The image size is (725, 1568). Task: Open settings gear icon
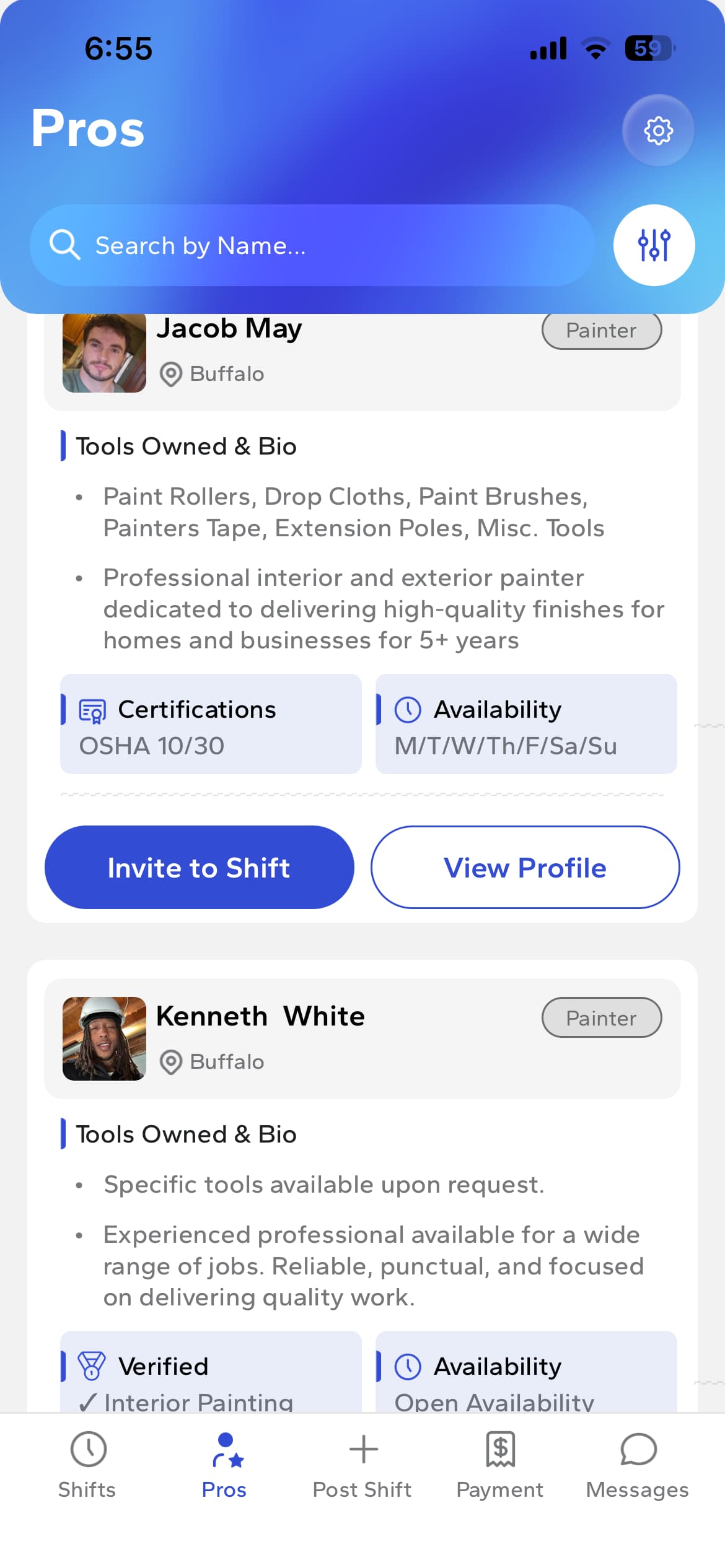(x=658, y=130)
